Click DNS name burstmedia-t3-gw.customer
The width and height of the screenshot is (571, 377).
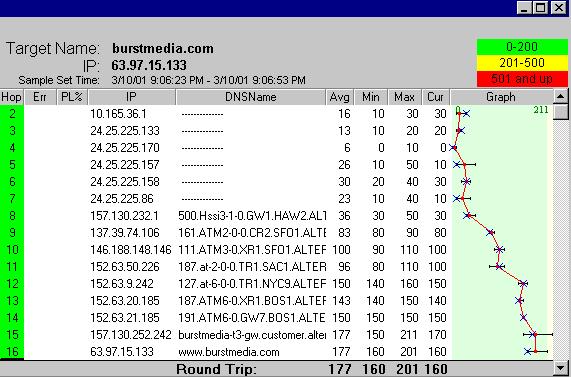click(x=252, y=335)
